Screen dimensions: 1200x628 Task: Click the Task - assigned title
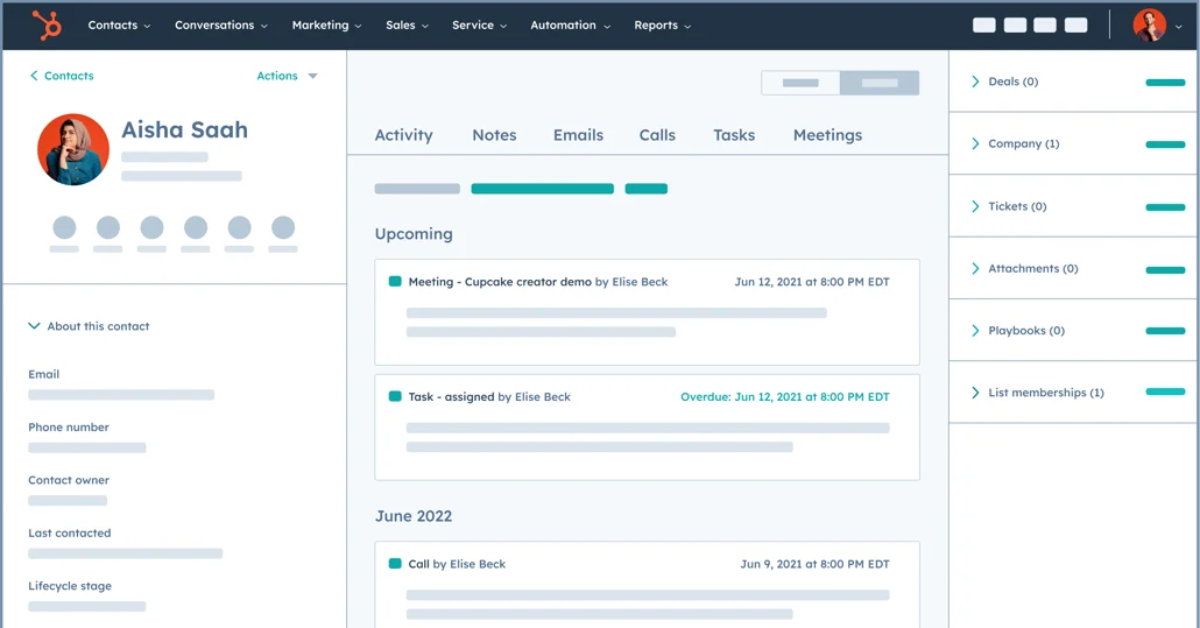pyautogui.click(x=451, y=397)
